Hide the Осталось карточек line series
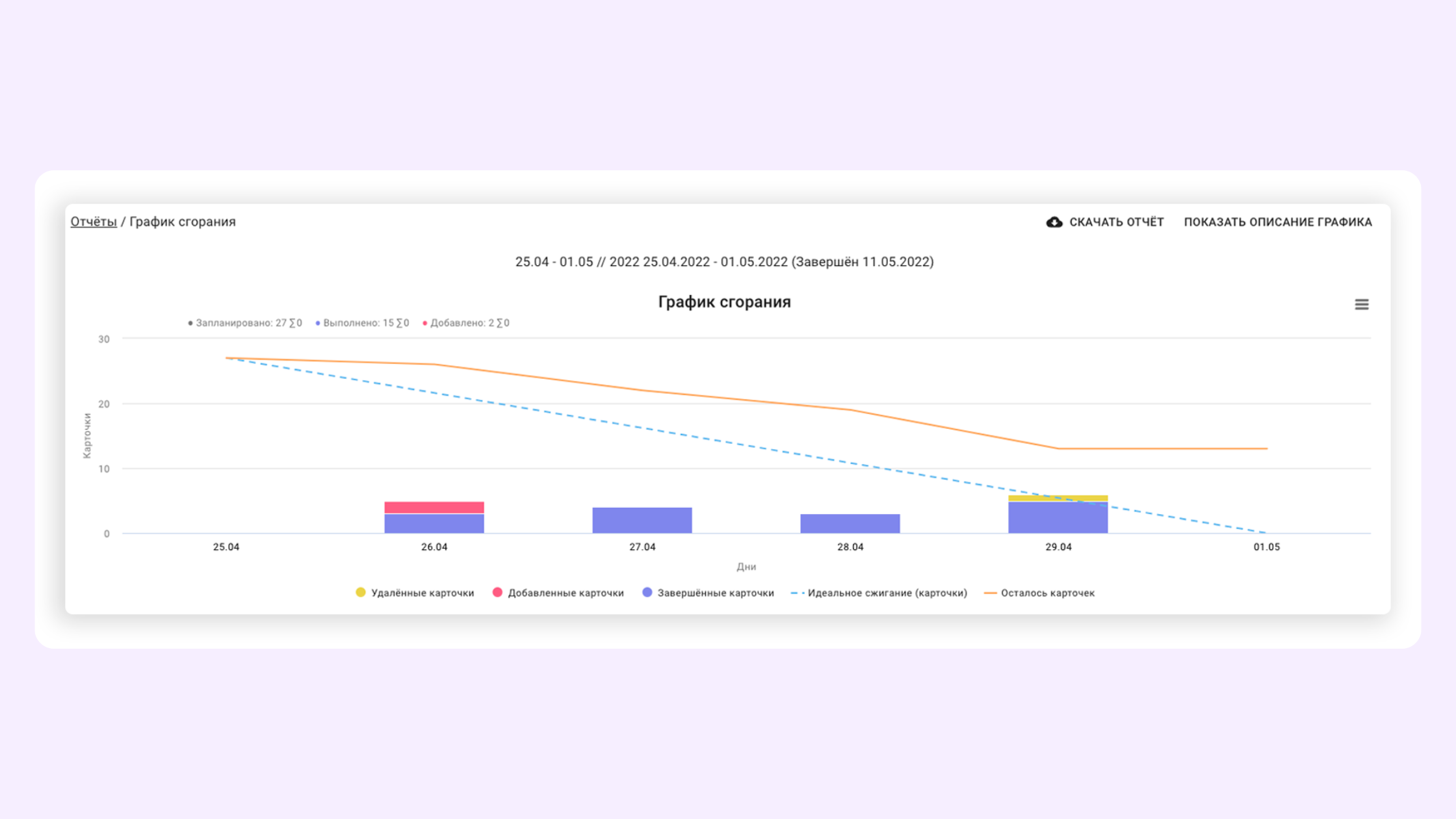 point(1047,593)
